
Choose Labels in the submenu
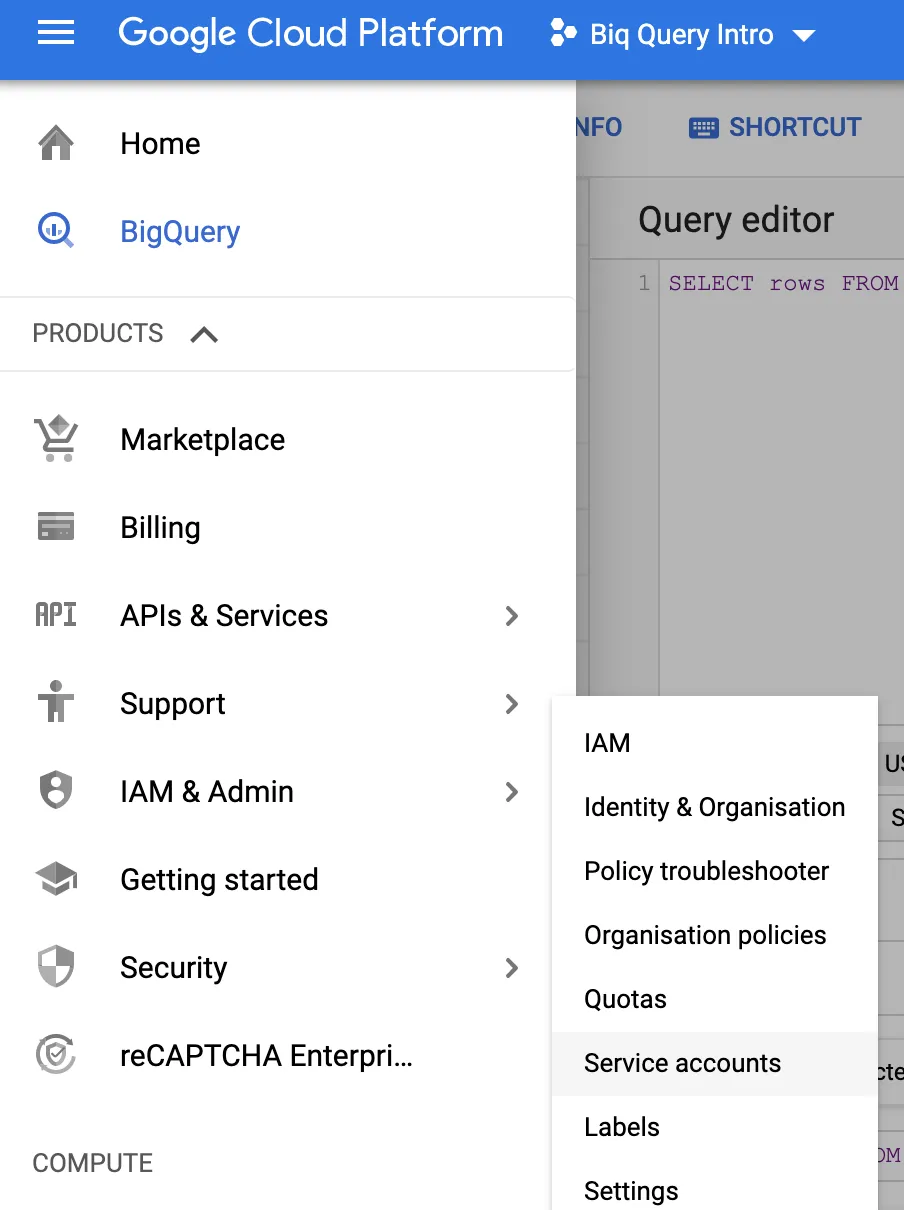(714, 1127)
